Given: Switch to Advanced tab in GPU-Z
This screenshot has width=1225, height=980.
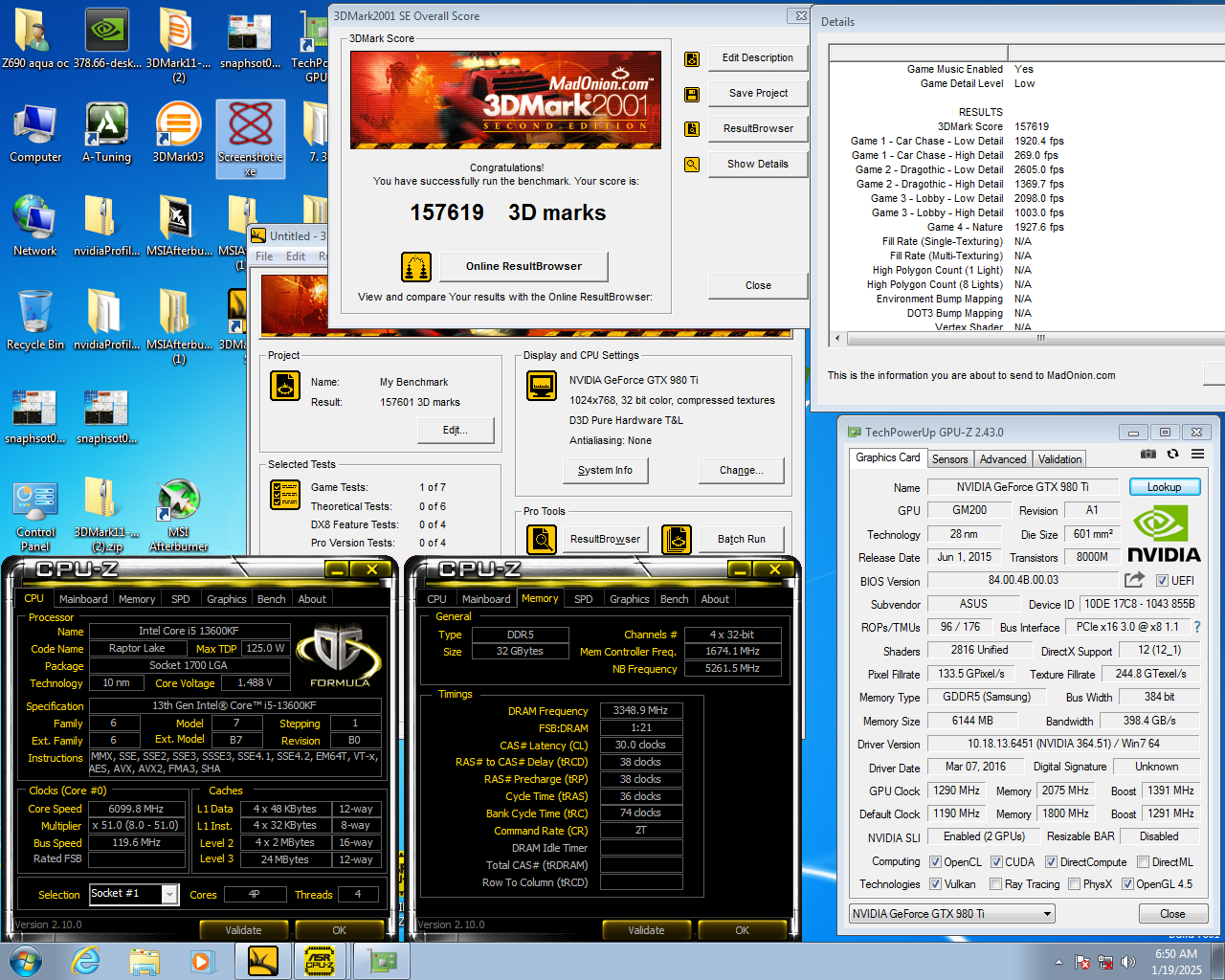Looking at the screenshot, I should [x=1003, y=459].
